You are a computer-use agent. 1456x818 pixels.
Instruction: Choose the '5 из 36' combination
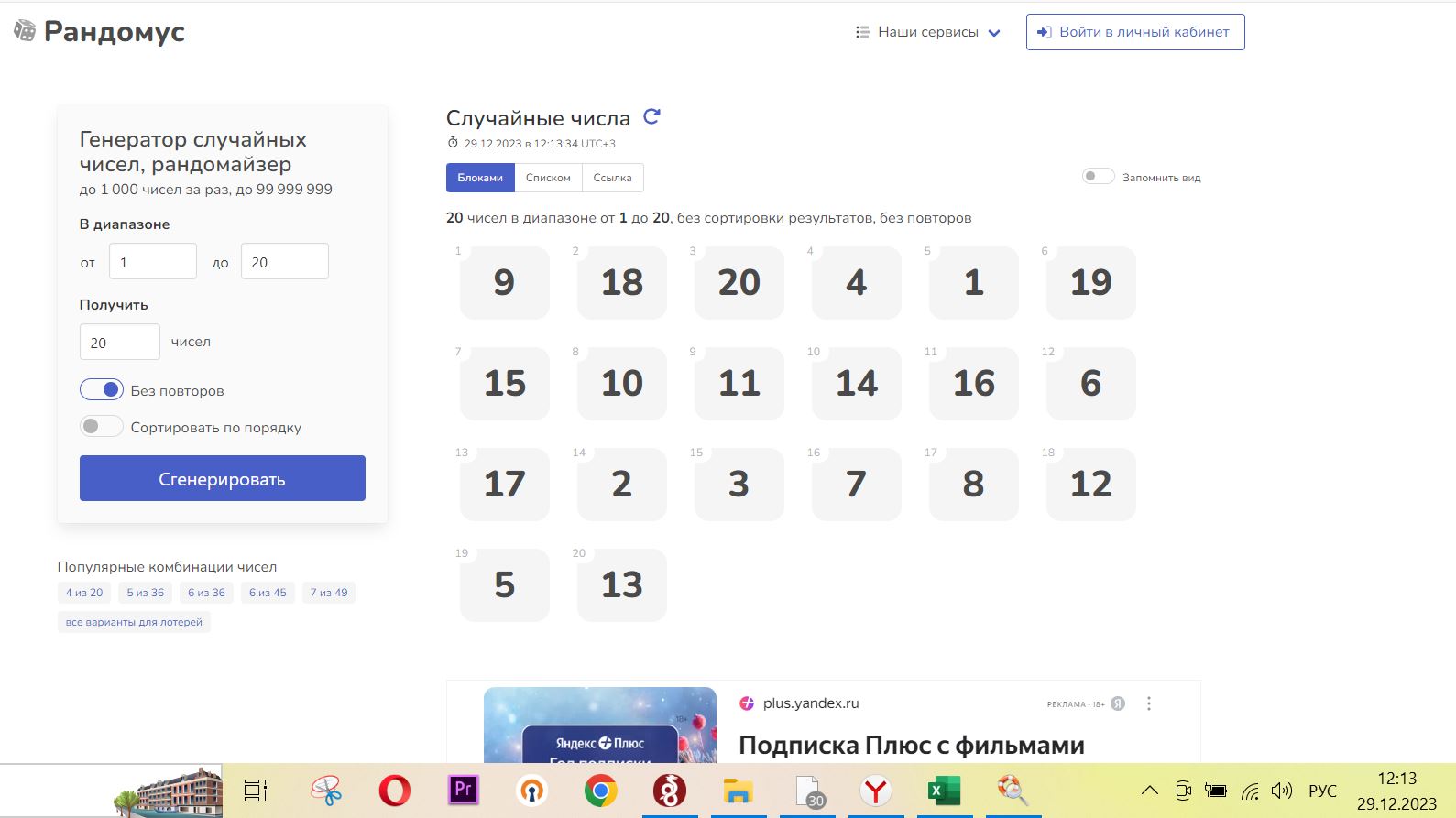[146, 593]
